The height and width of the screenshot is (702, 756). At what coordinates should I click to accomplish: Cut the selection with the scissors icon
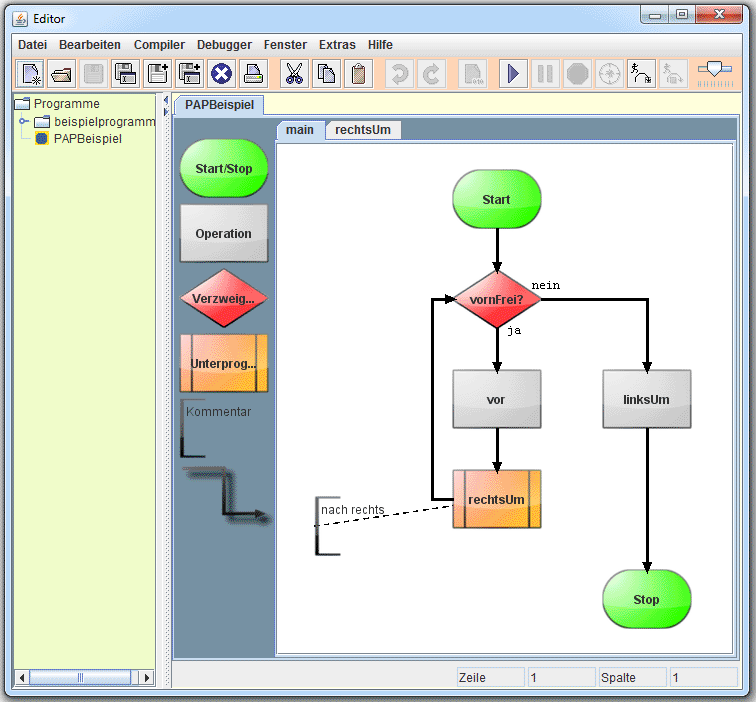294,74
